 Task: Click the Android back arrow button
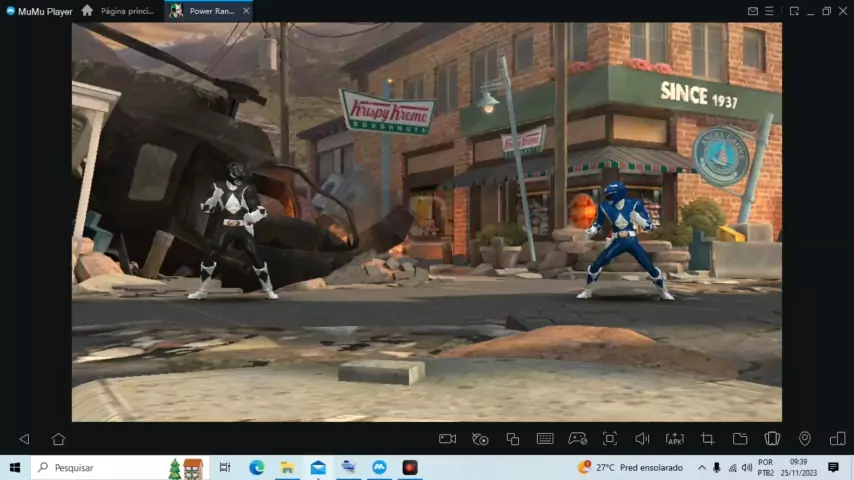pyautogui.click(x=25, y=439)
